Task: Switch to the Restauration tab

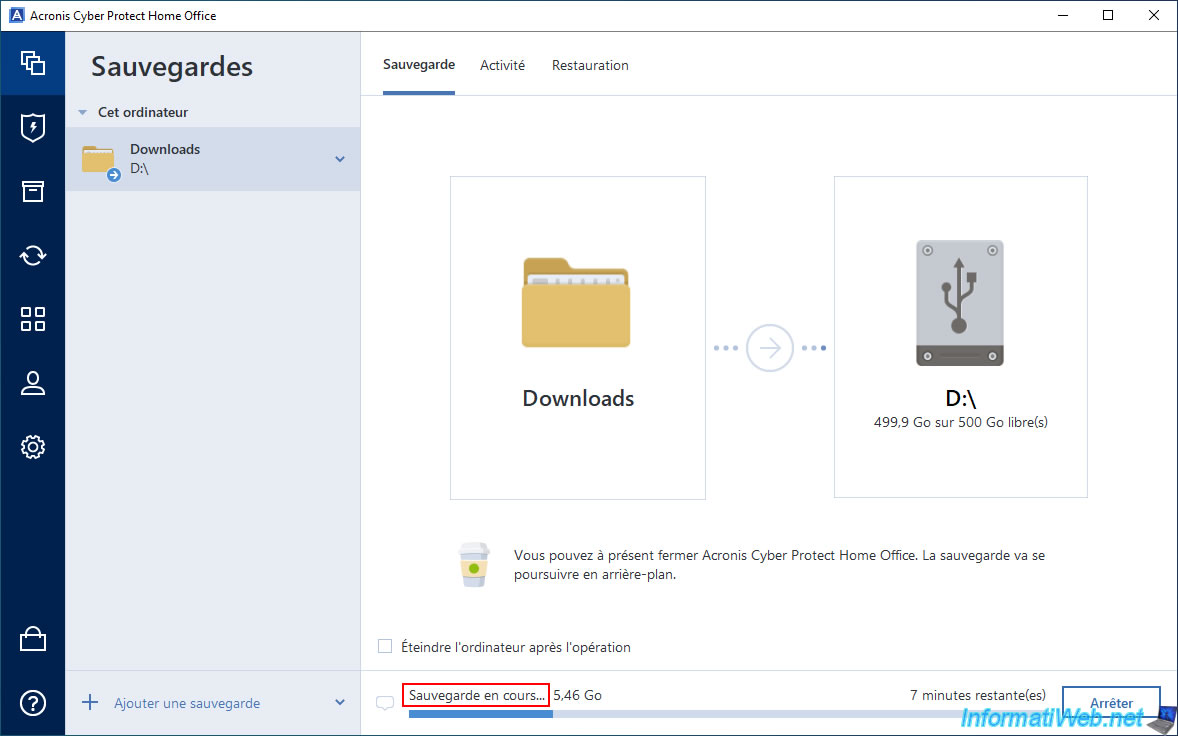Action: [x=591, y=65]
